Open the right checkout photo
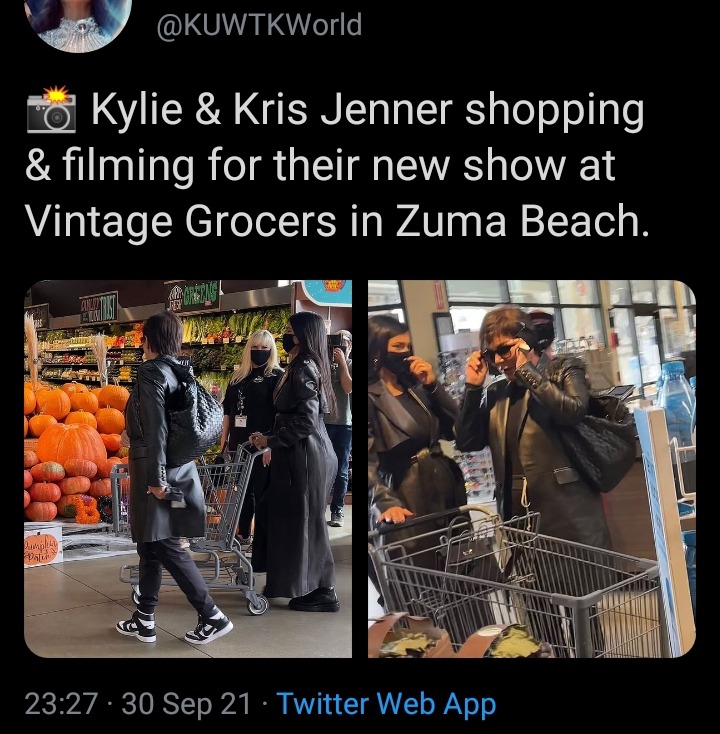720x734 pixels. [532, 469]
